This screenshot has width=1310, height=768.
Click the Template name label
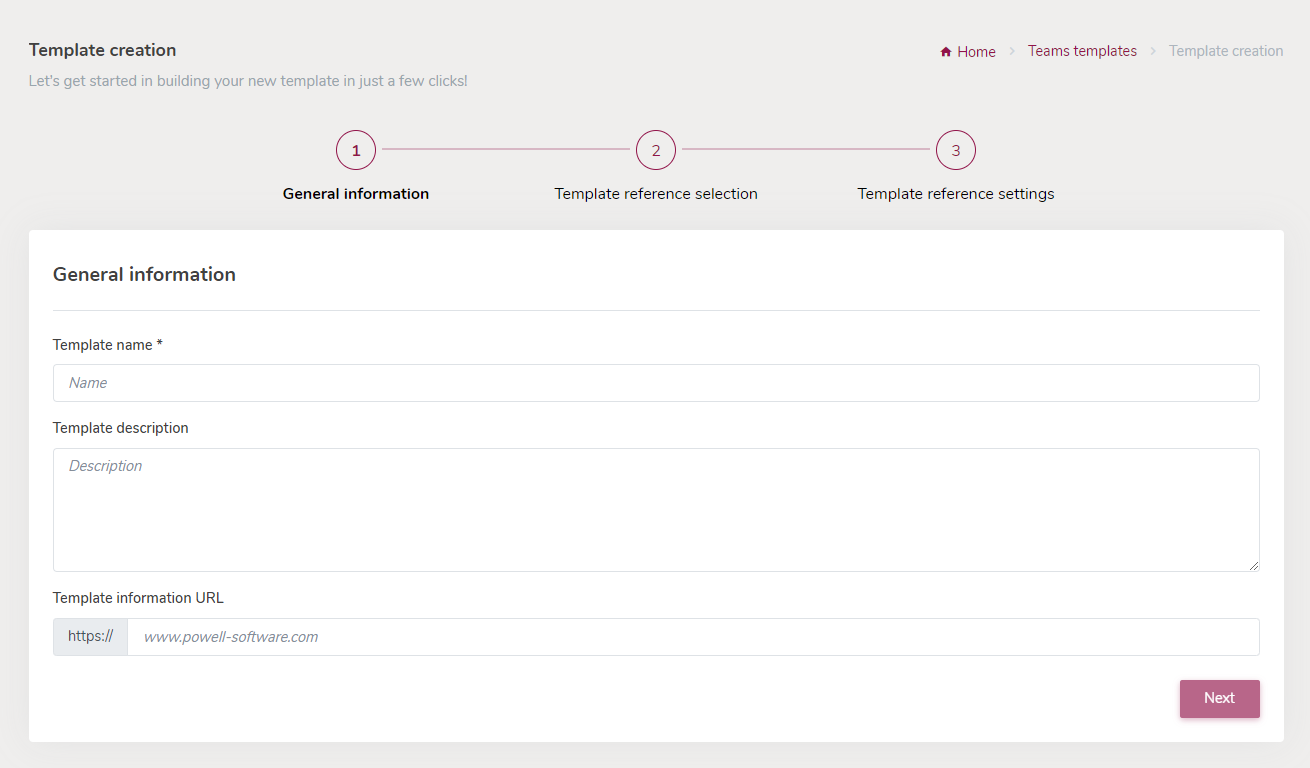coord(108,345)
